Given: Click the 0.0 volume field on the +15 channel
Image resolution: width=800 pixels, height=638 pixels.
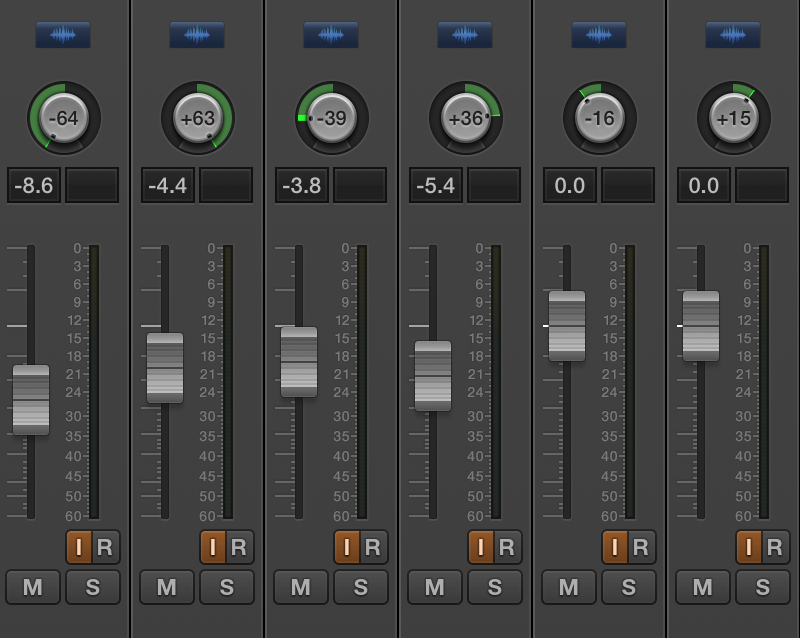Looking at the screenshot, I should coord(704,185).
